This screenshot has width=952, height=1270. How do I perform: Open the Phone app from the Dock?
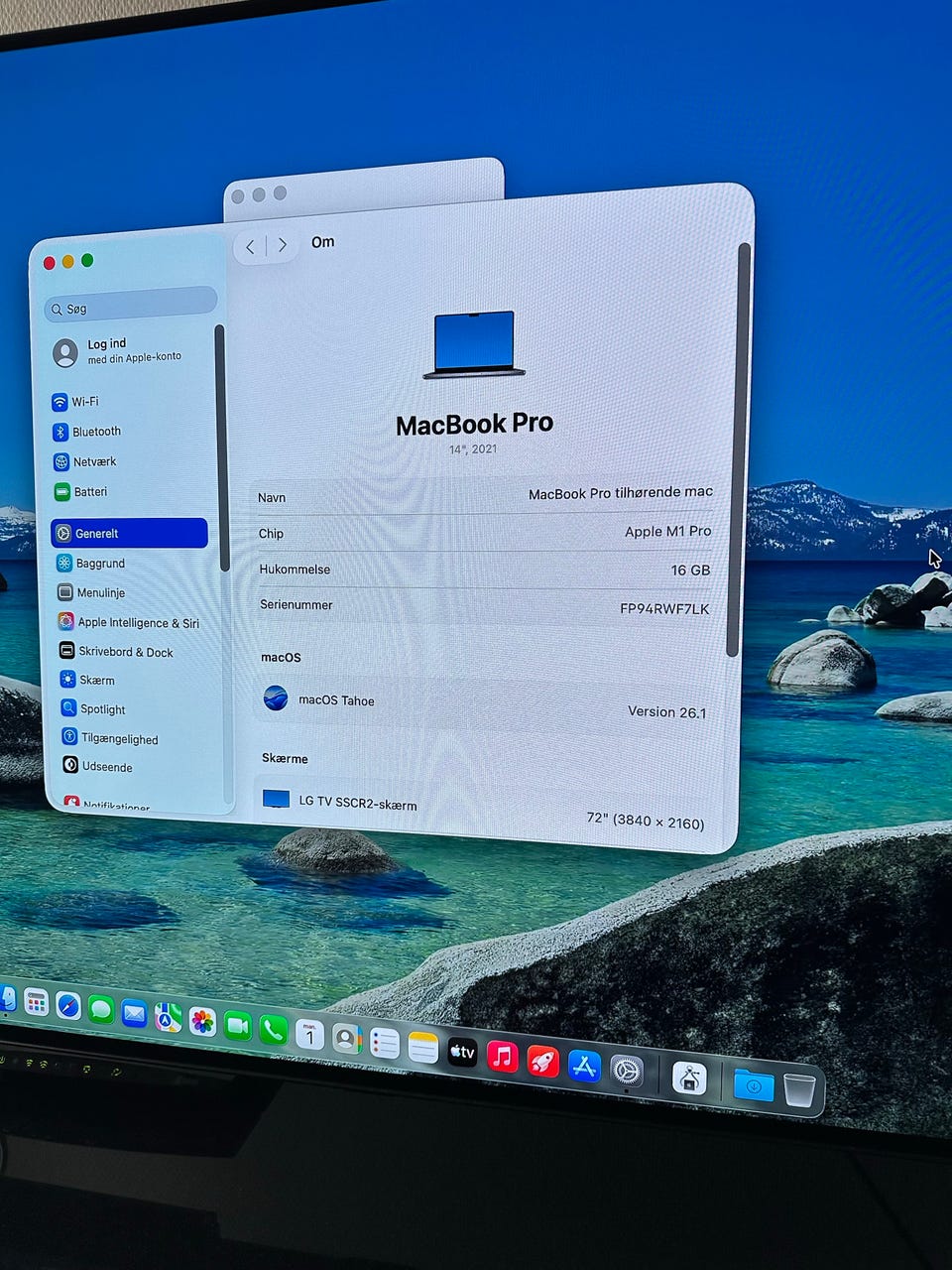273,1030
